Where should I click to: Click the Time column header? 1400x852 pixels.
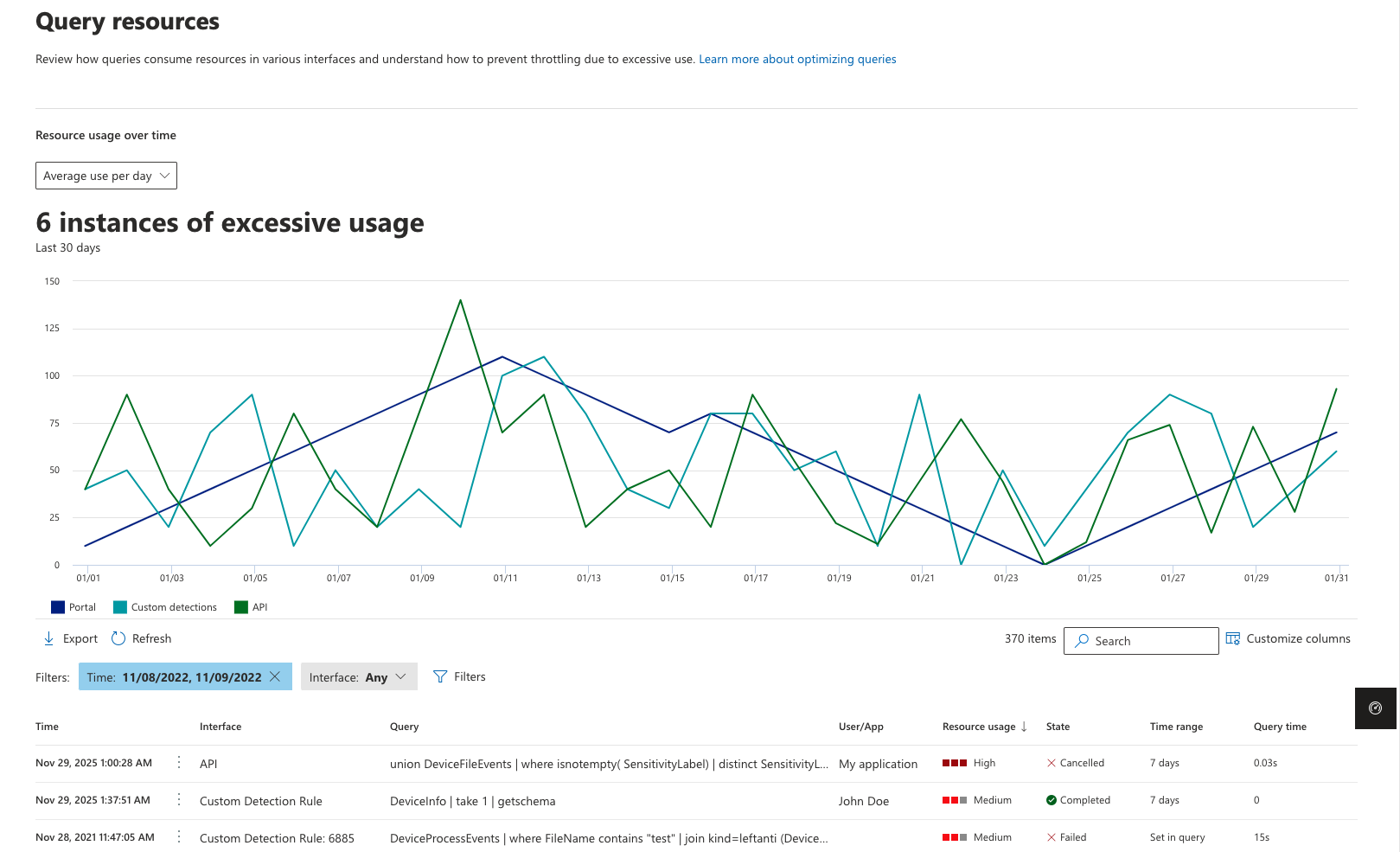[x=48, y=727]
